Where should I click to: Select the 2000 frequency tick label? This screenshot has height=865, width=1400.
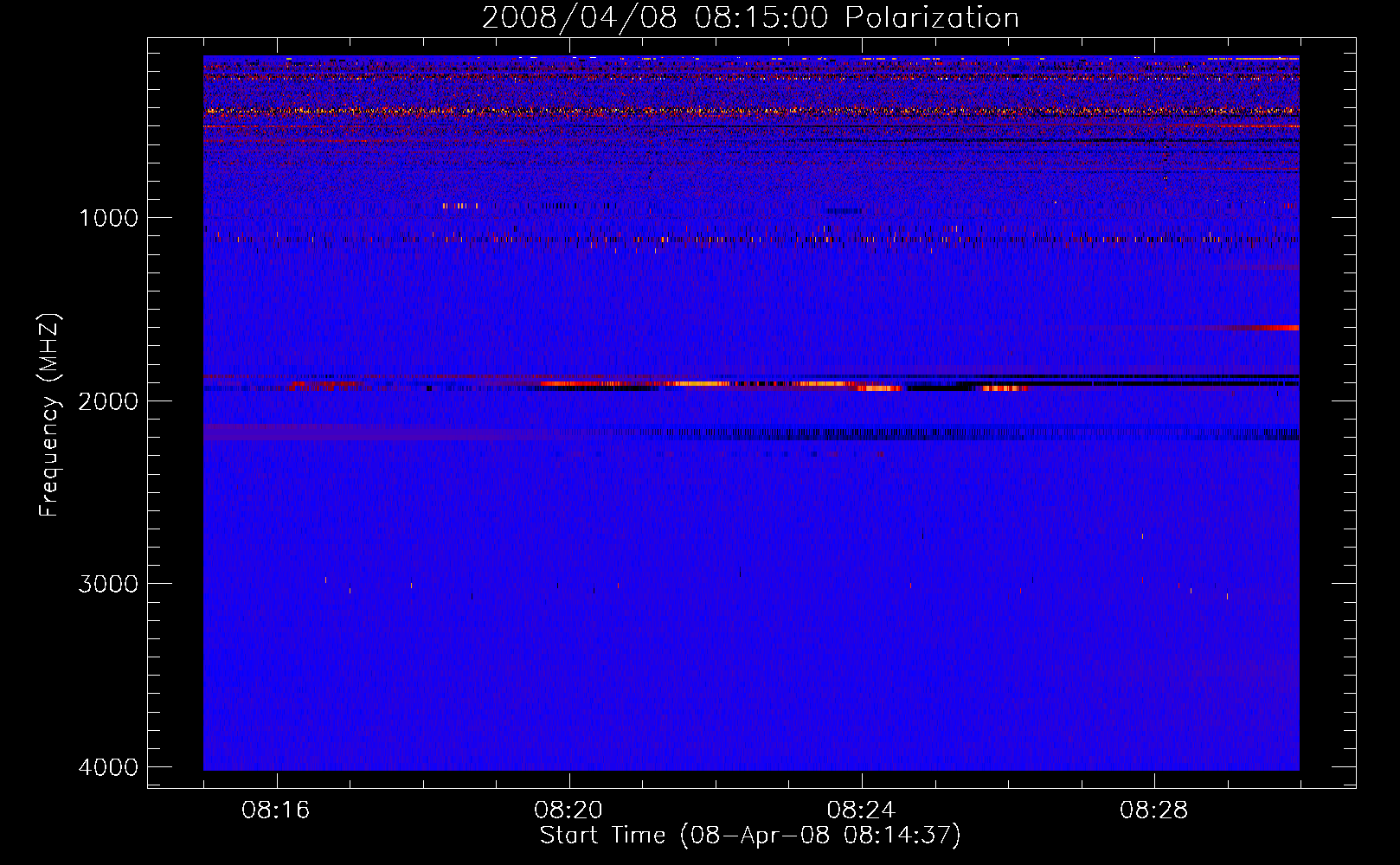[108, 401]
